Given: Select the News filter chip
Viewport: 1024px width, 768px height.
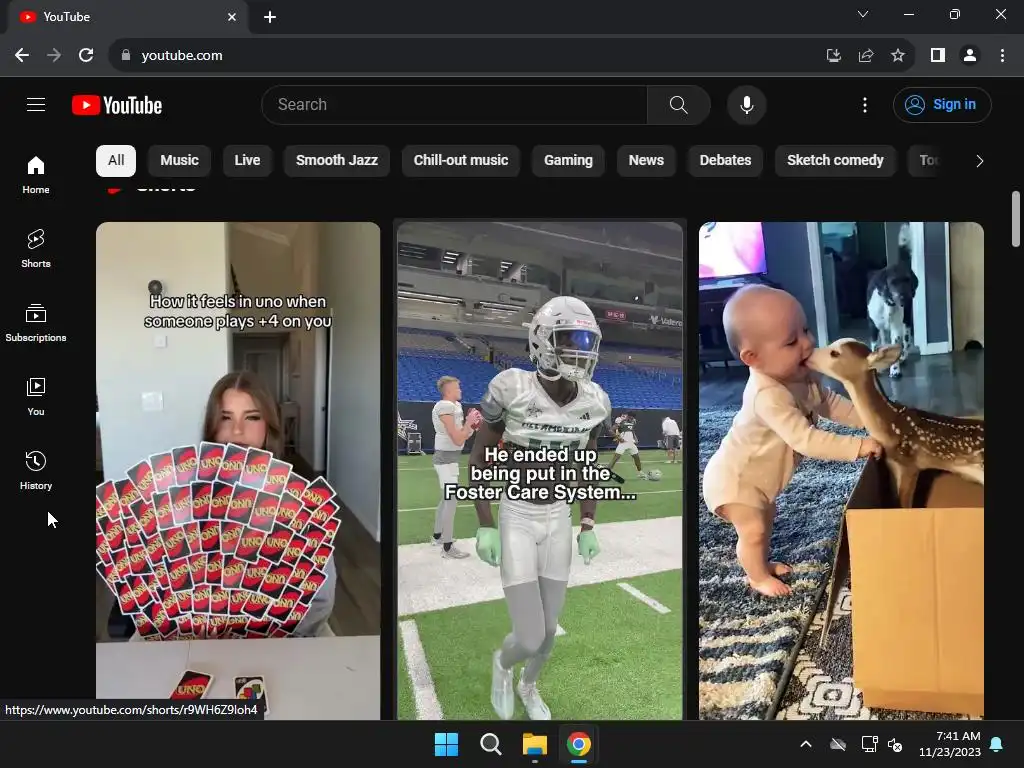Looking at the screenshot, I should pos(647,161).
